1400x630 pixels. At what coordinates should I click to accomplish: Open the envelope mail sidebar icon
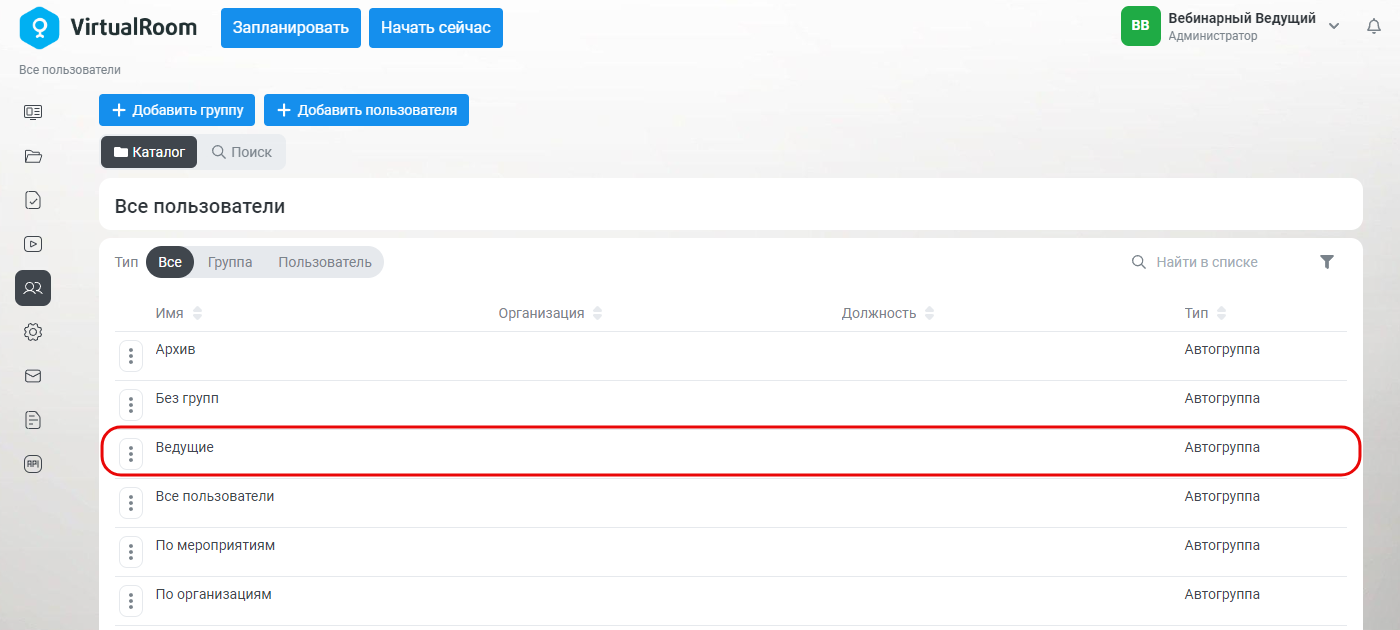[x=33, y=376]
